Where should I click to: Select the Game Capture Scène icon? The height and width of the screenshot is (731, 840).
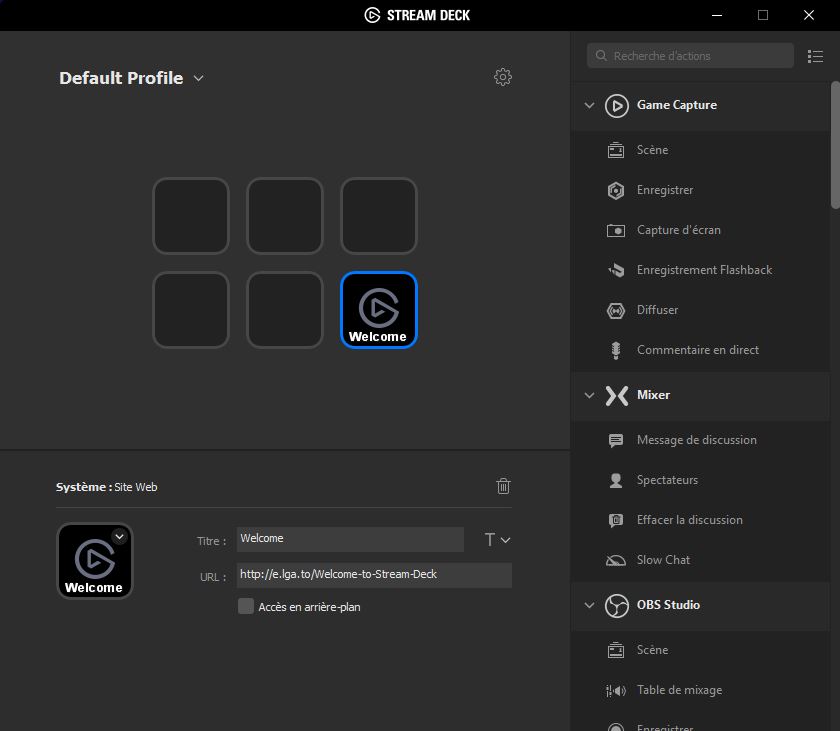[x=616, y=150]
